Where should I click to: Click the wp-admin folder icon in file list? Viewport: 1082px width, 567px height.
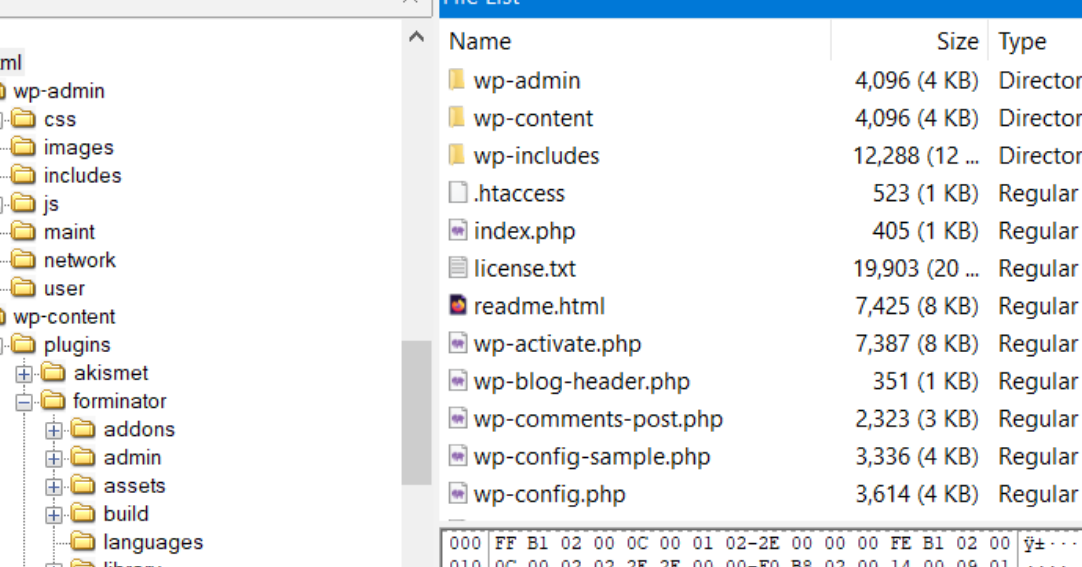(457, 80)
